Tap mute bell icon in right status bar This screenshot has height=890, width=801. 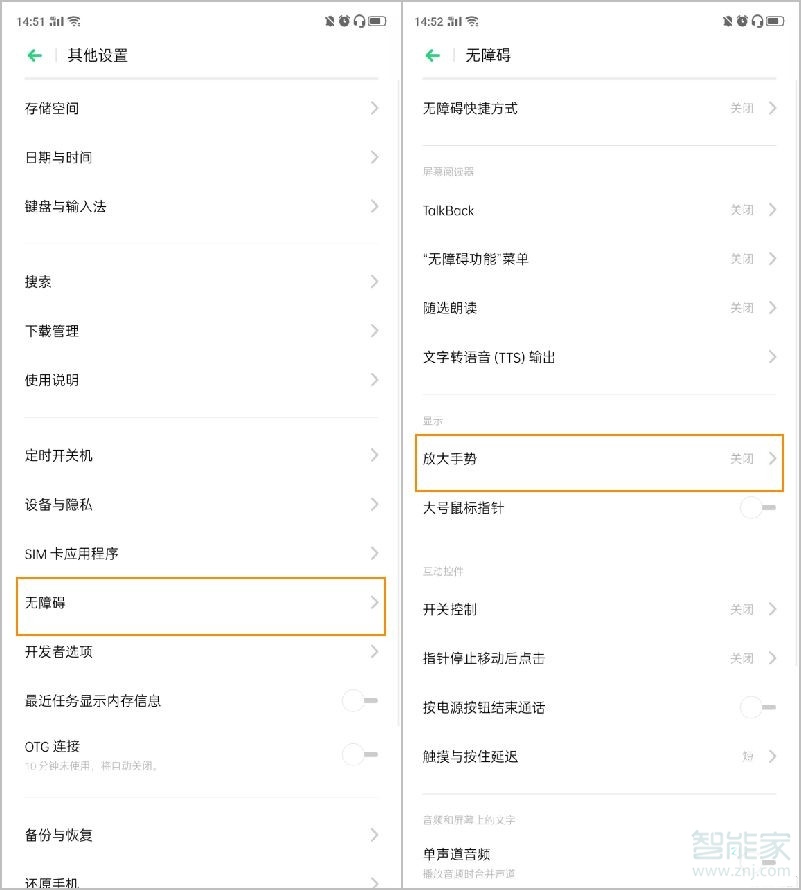[x=728, y=21]
